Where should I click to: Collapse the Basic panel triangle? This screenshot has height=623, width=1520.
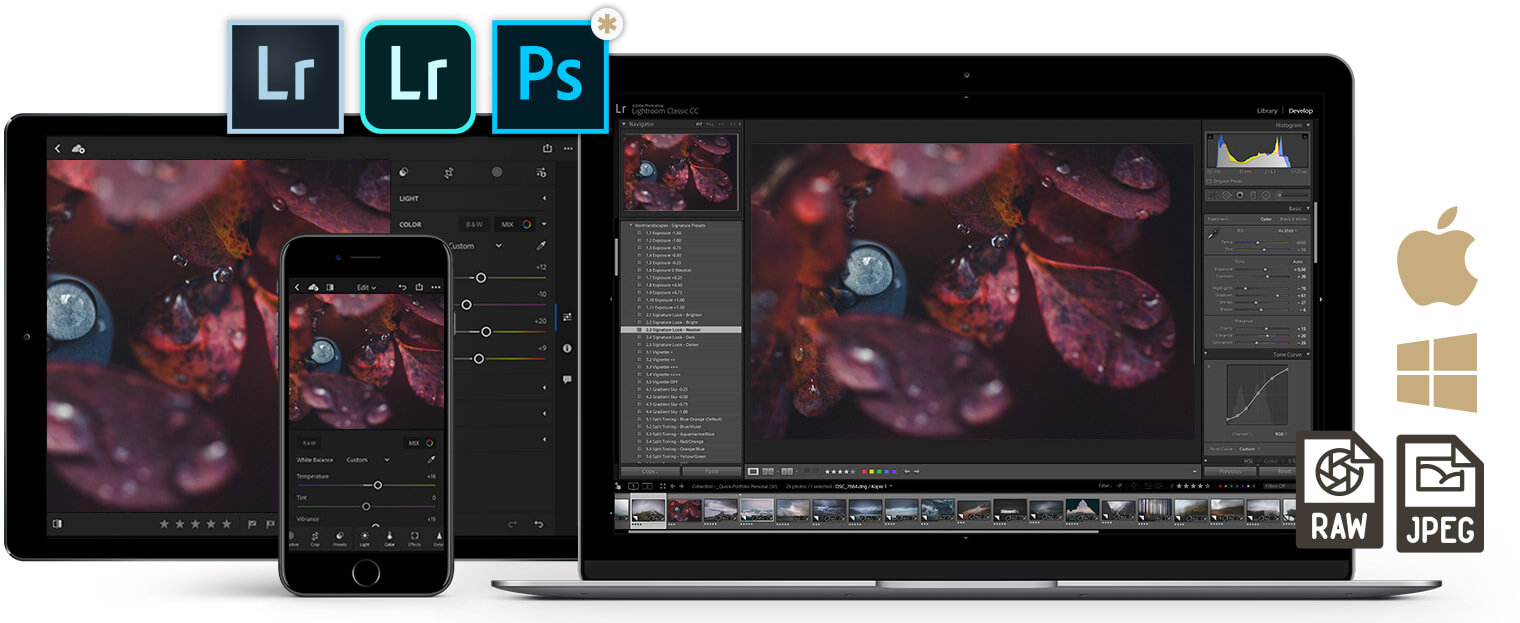[x=1307, y=208]
